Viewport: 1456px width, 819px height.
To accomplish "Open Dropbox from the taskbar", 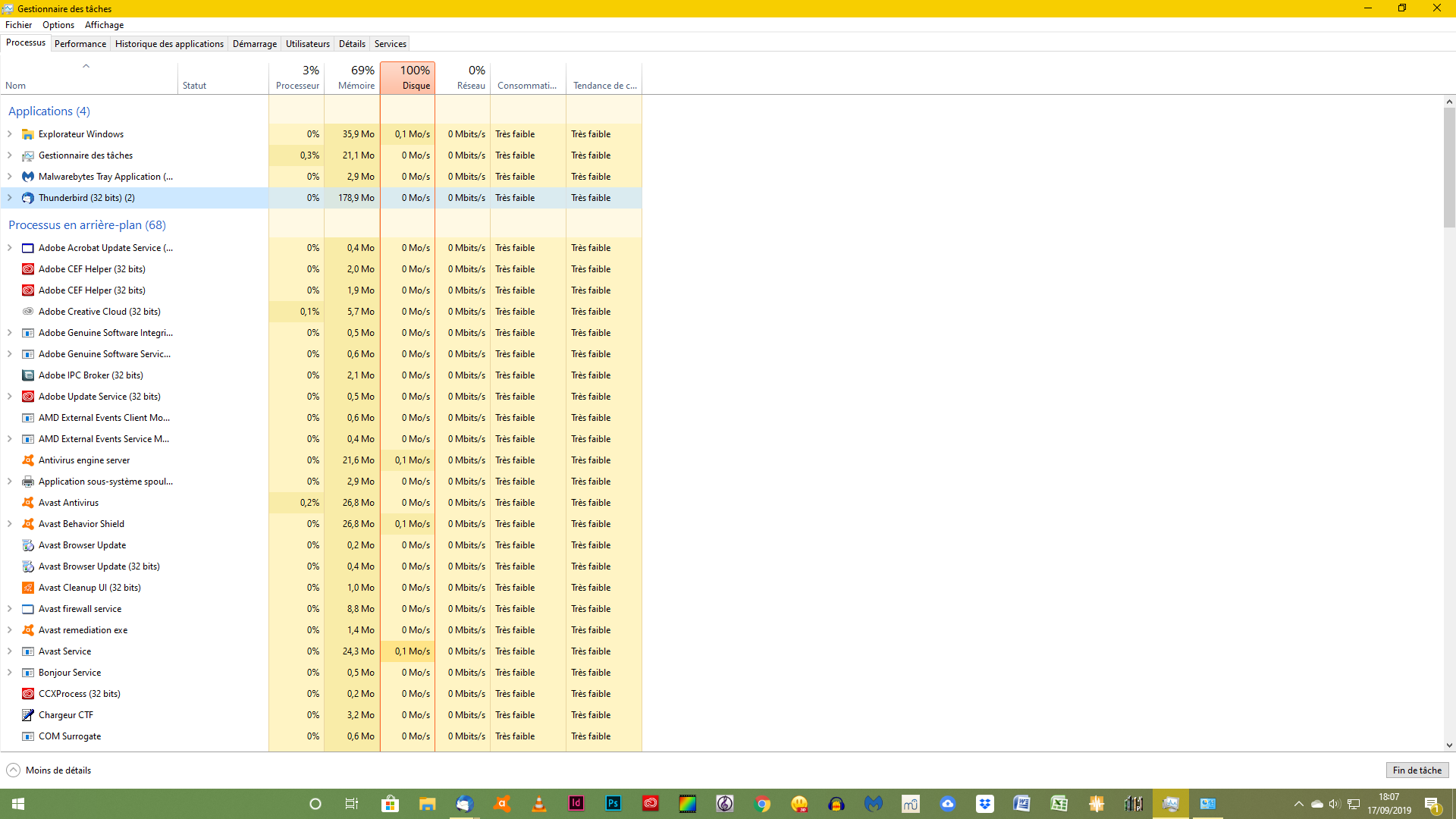I will 985,804.
